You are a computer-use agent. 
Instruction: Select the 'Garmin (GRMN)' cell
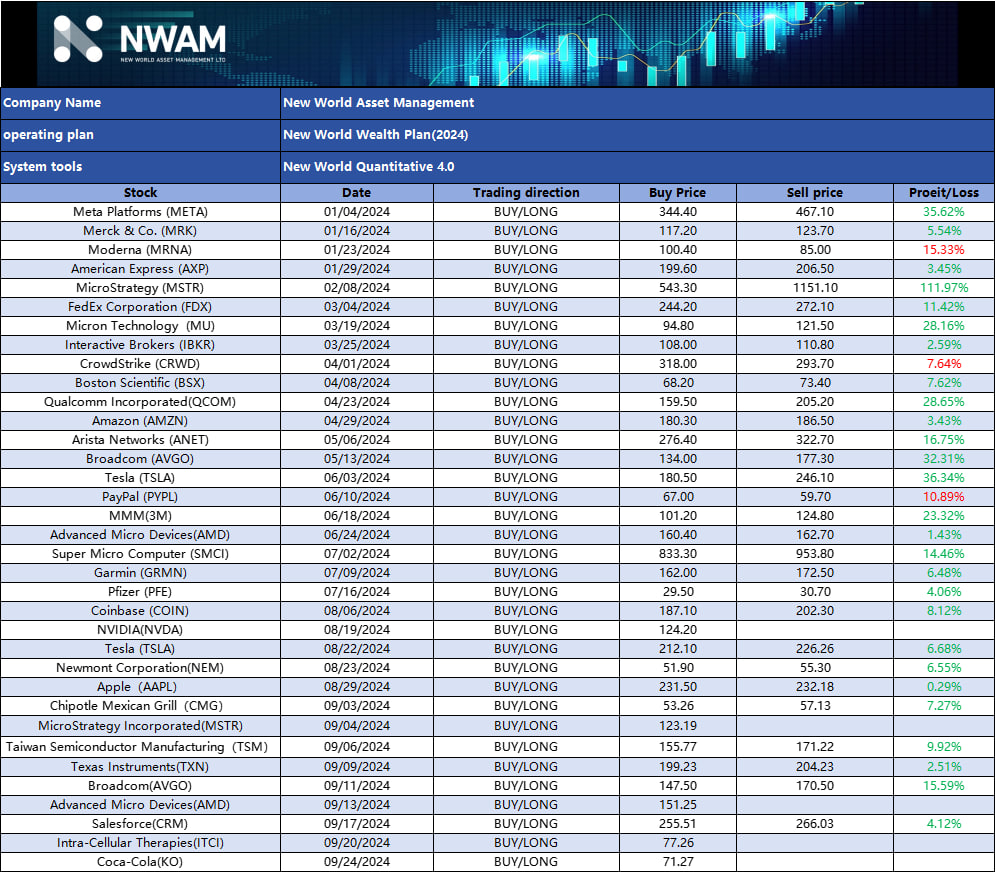(x=140, y=573)
